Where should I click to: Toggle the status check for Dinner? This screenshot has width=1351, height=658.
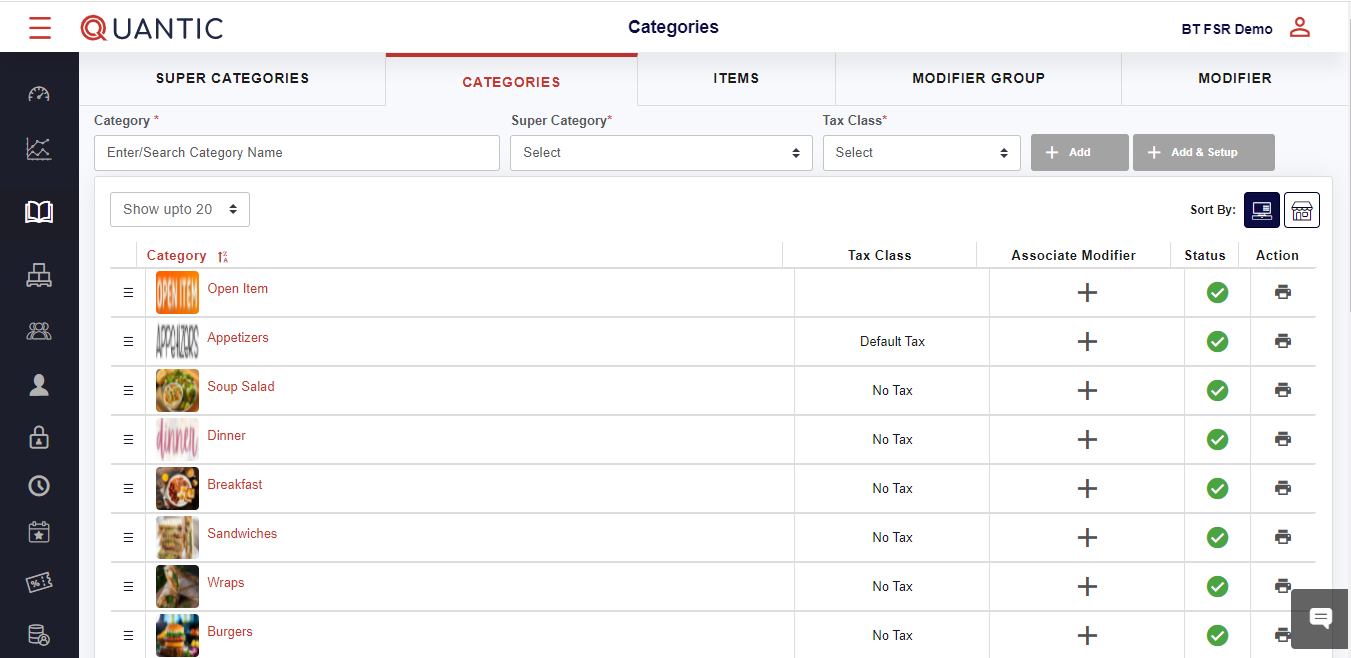click(1217, 439)
